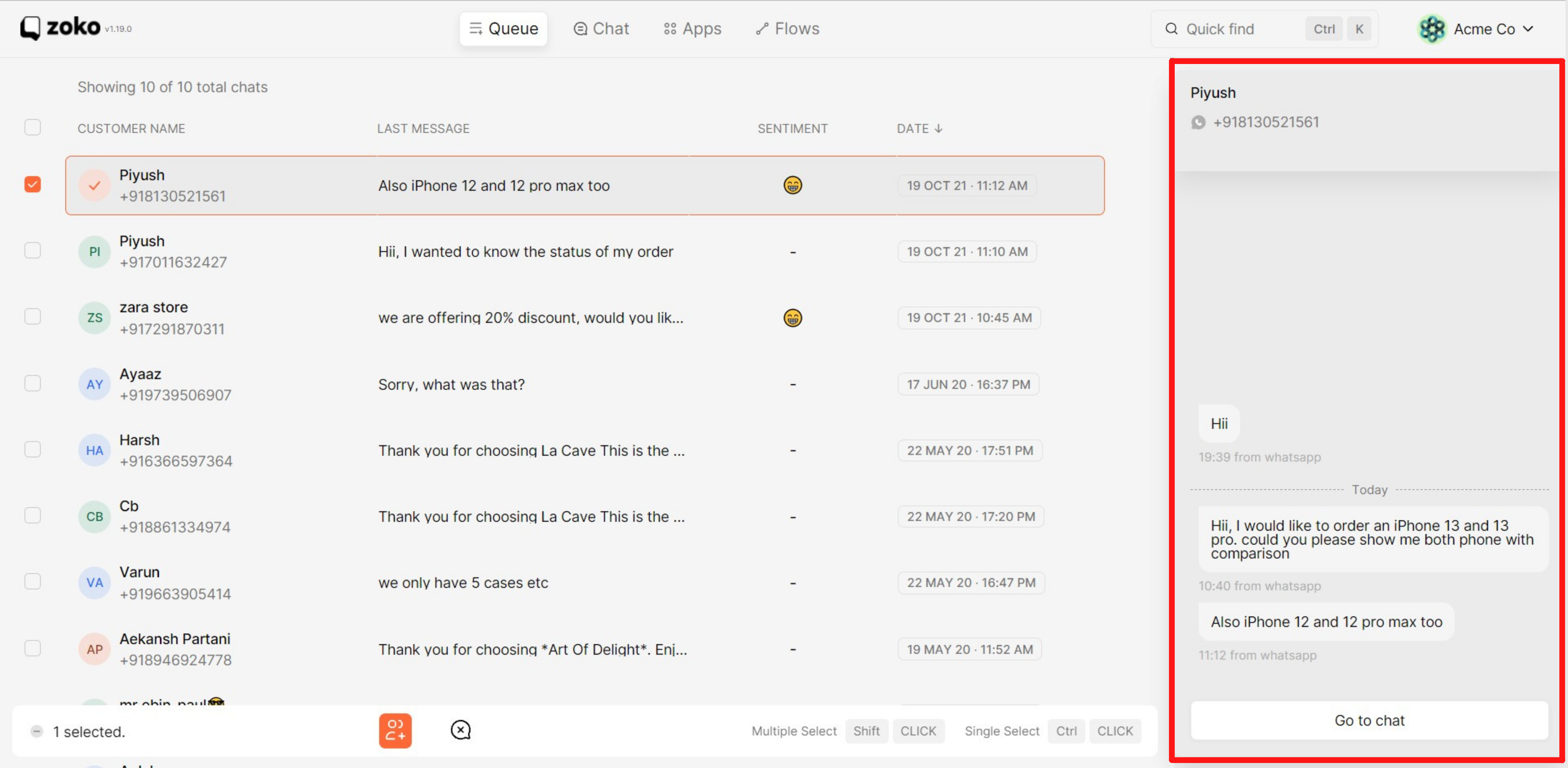
Task: Click Harsh customer name
Action: (x=140, y=440)
